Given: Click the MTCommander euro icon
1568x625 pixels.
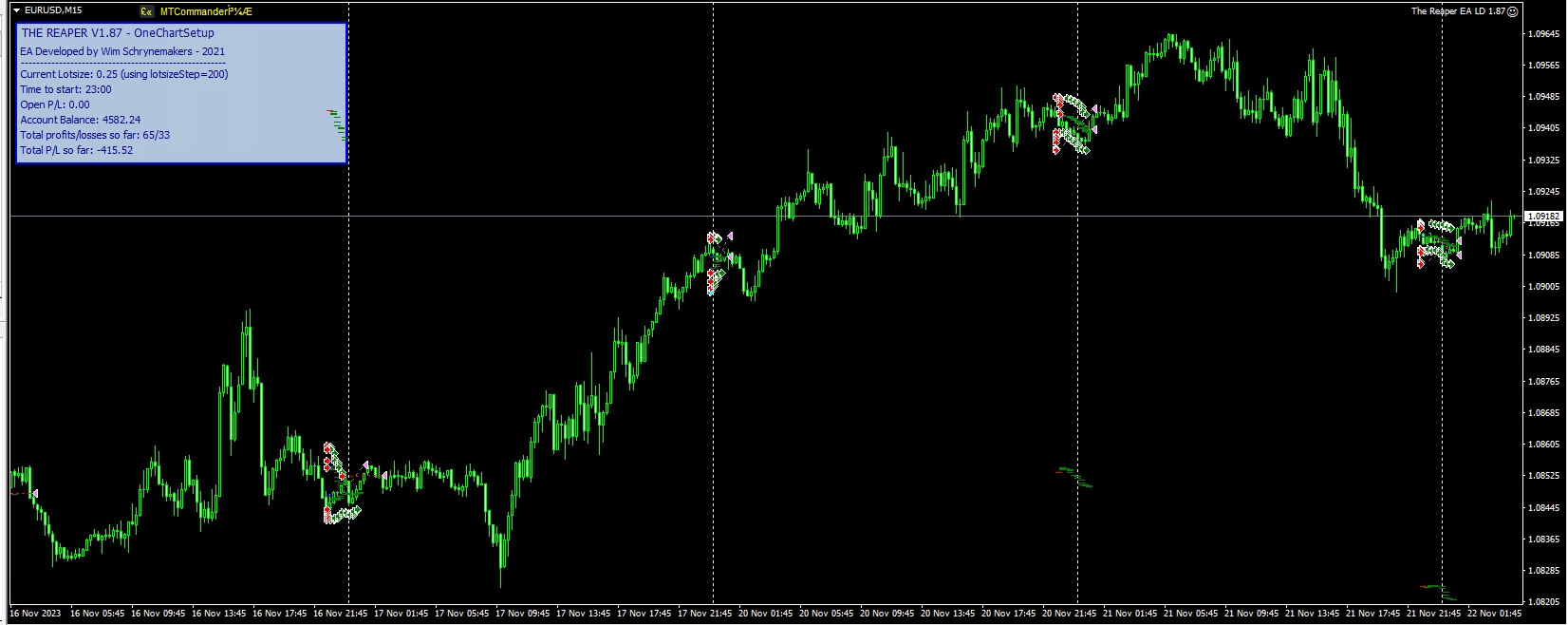Looking at the screenshot, I should pos(145,11).
